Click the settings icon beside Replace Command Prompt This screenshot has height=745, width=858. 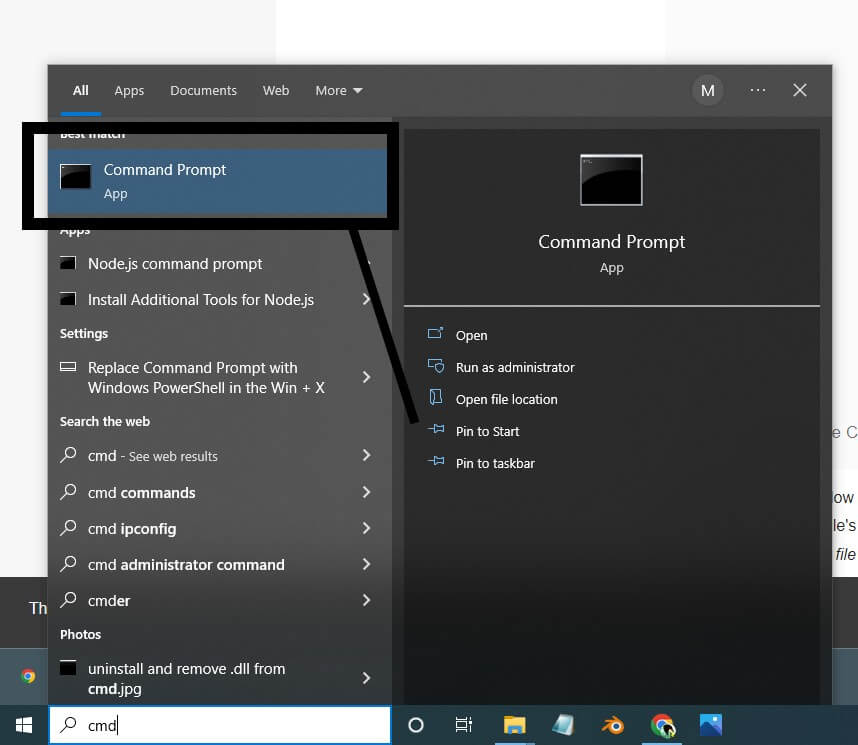click(68, 367)
